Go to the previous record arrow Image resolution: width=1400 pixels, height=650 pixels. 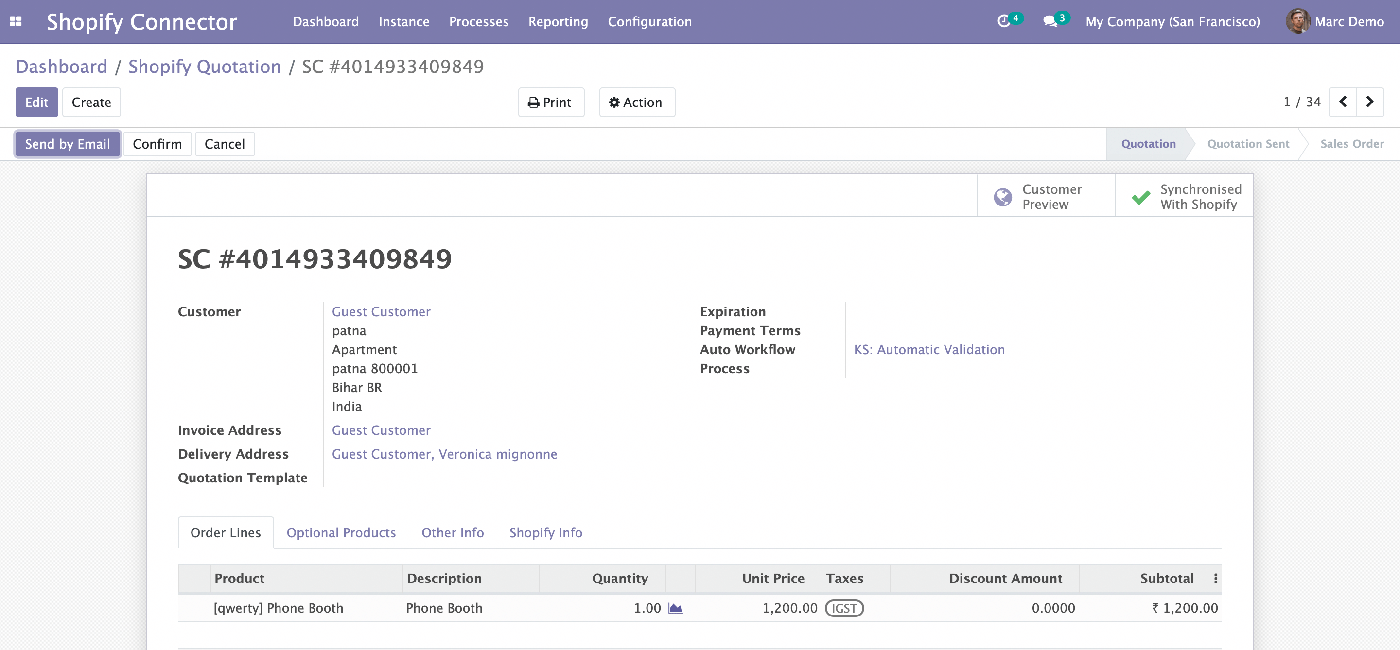(x=1343, y=102)
